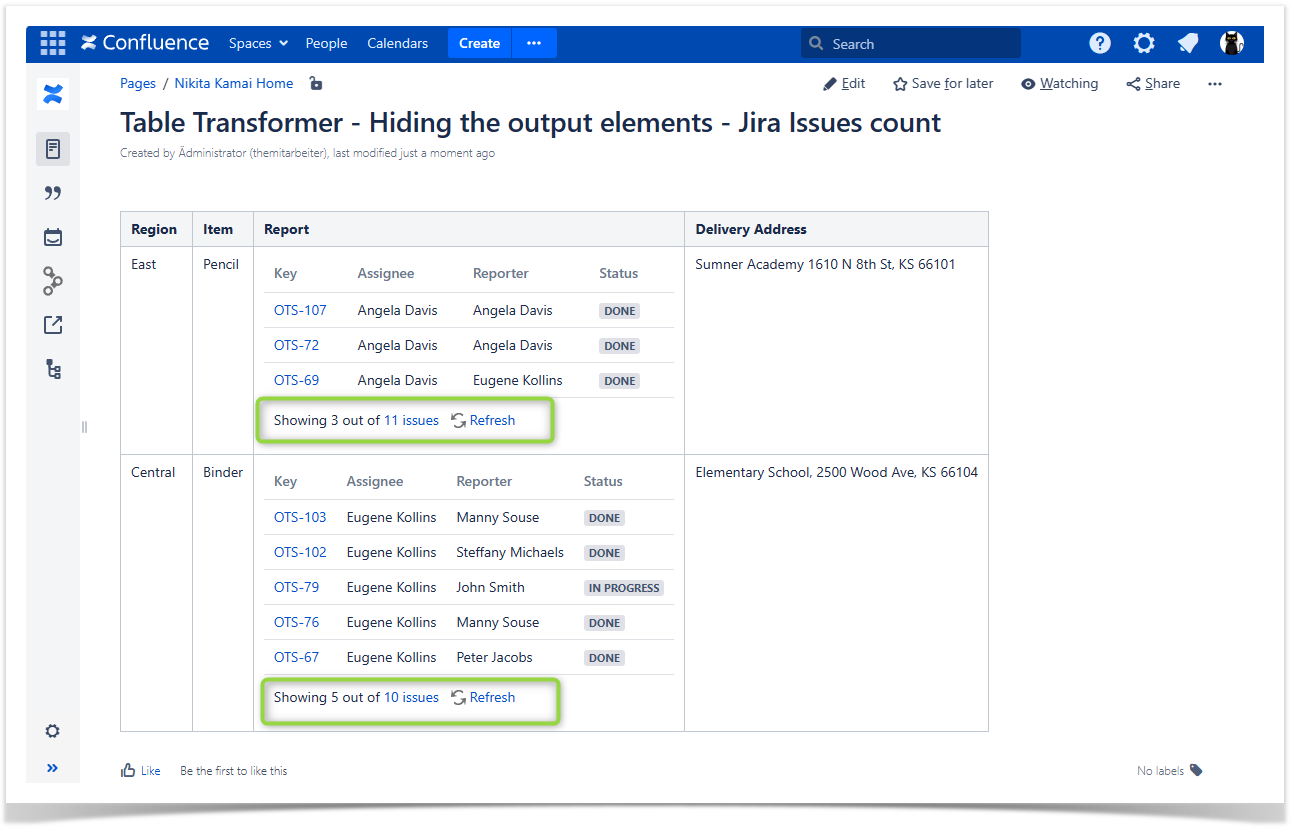Open the People menu item
The height and width of the screenshot is (832, 1298).
tap(326, 43)
